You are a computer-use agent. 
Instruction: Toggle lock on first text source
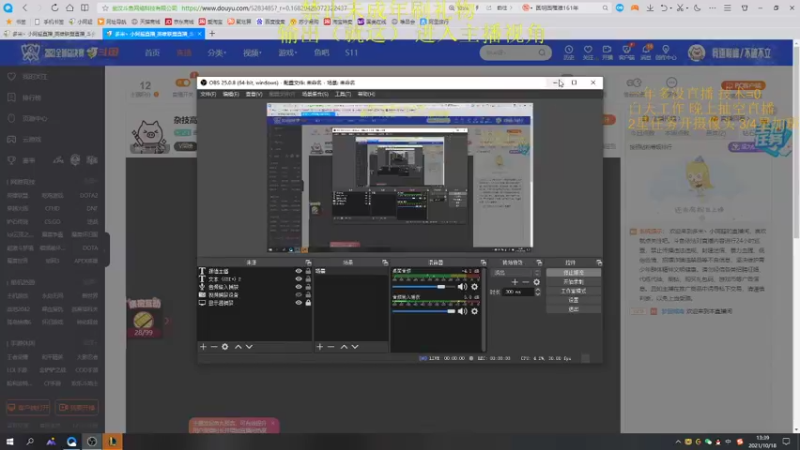(308, 271)
